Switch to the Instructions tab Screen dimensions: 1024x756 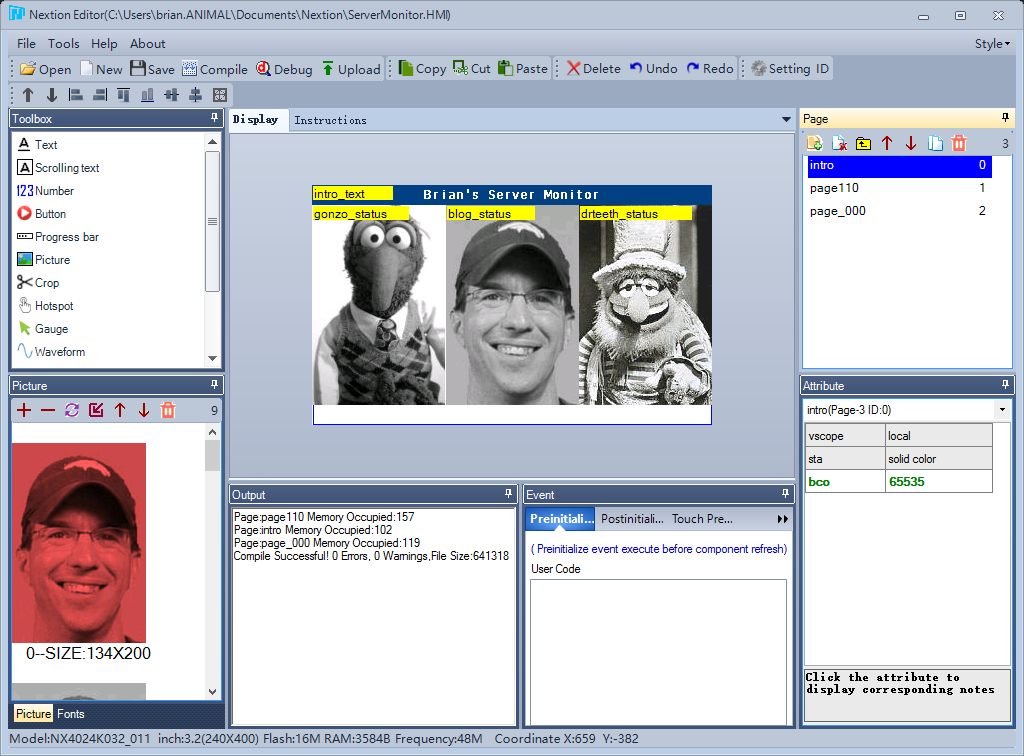point(330,120)
